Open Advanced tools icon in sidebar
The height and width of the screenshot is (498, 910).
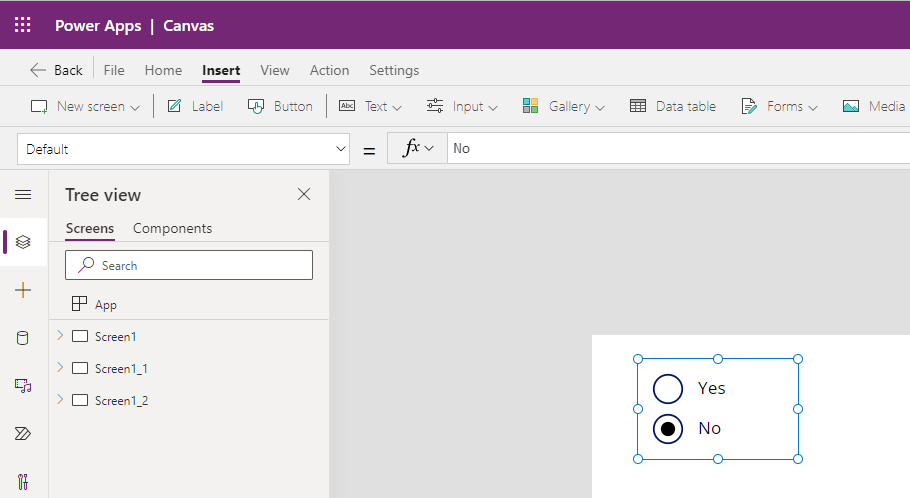pos(23,482)
